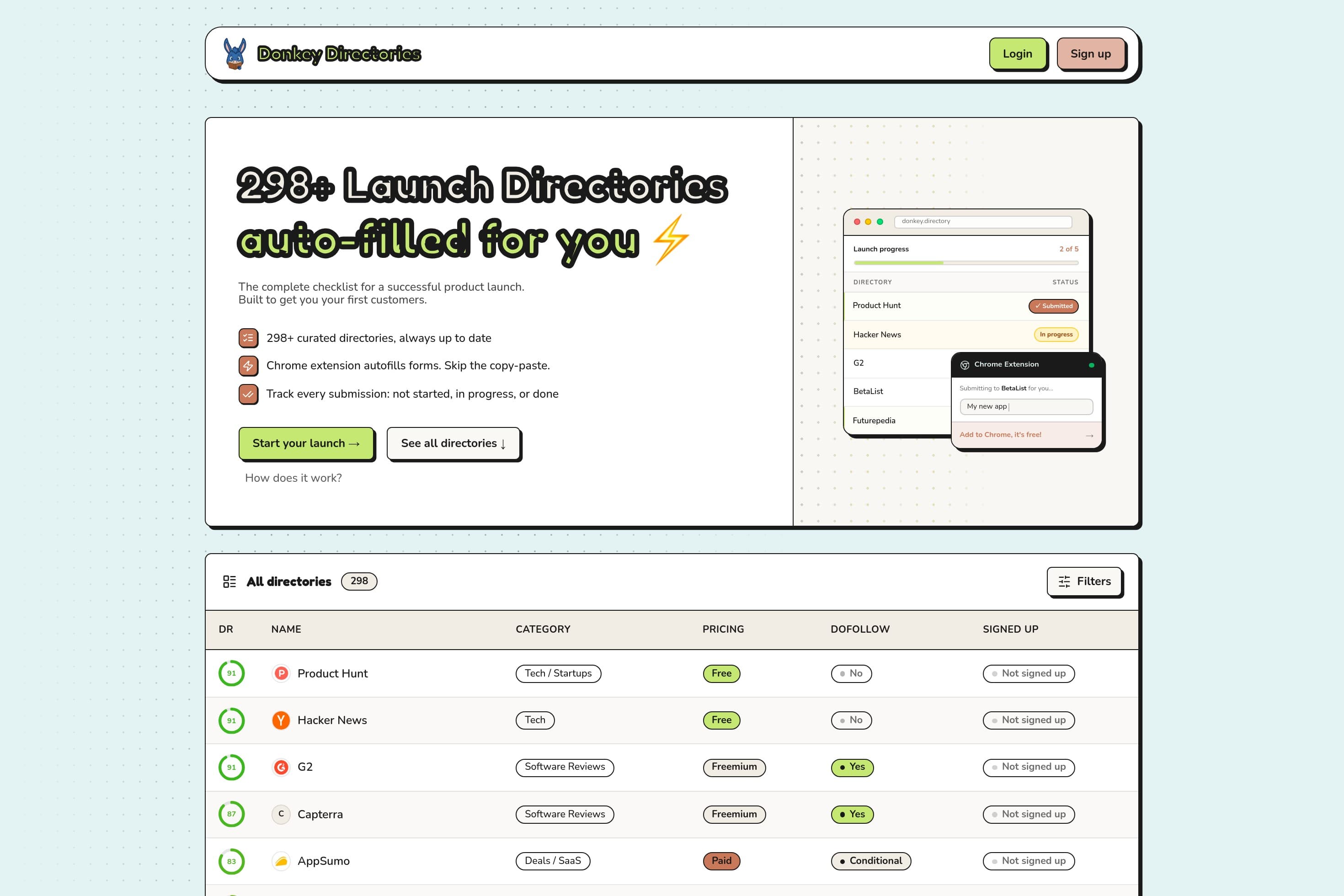This screenshot has height=896, width=1344.
Task: Click the Launch progress bar
Action: [965, 263]
